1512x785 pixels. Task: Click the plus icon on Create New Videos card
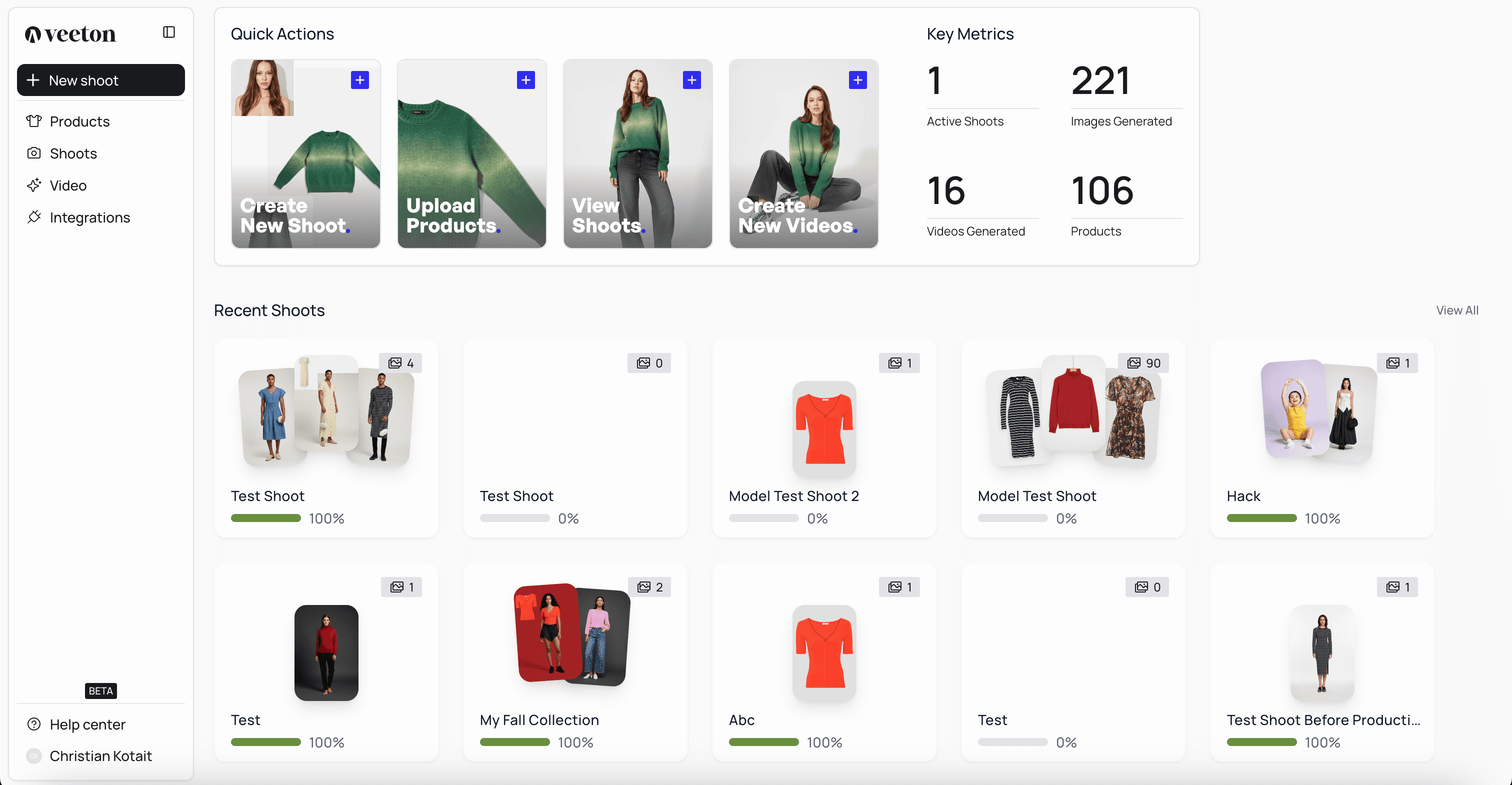[857, 80]
